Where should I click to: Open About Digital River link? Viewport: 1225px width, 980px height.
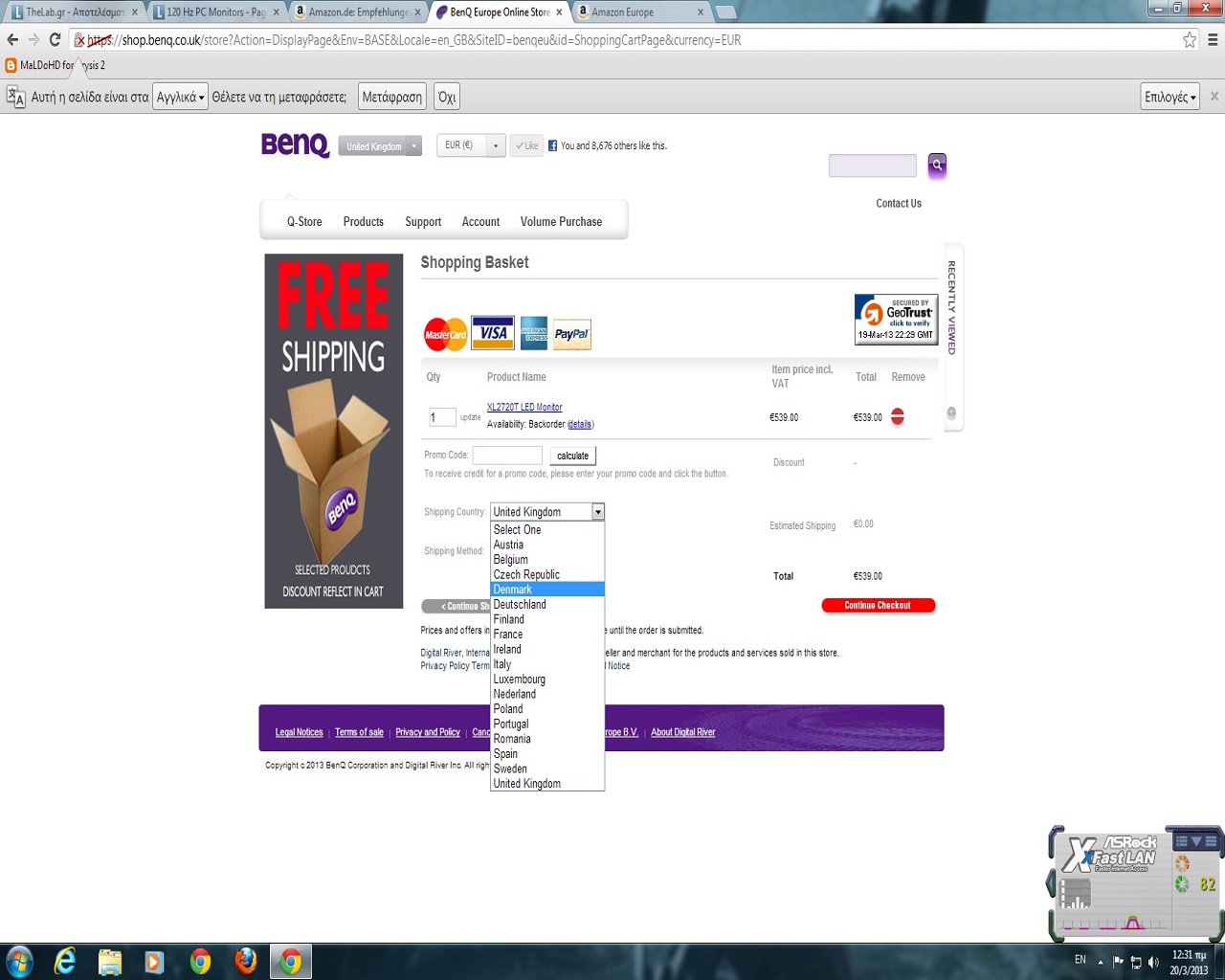(683, 732)
